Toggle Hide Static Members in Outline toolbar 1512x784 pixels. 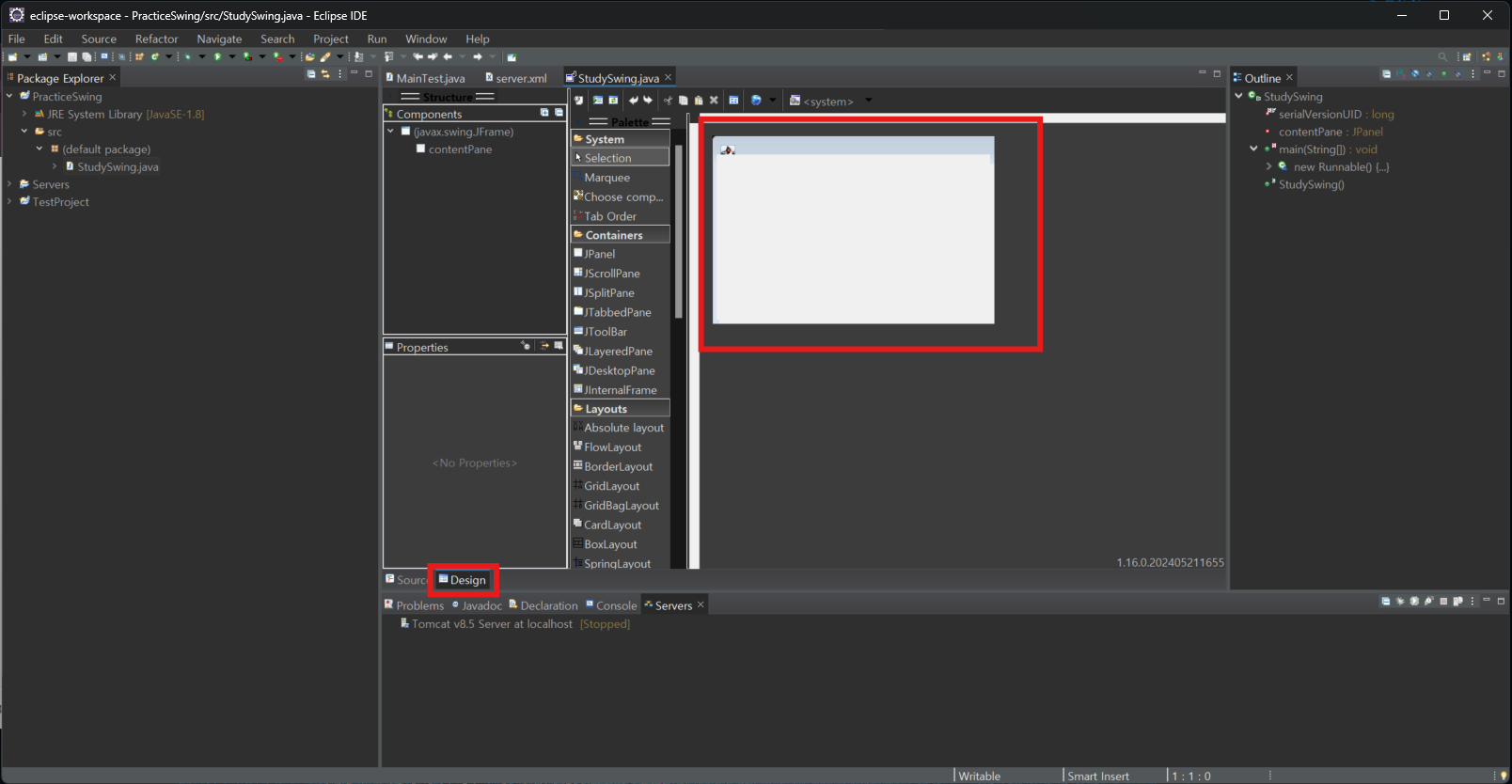[x=1429, y=74]
